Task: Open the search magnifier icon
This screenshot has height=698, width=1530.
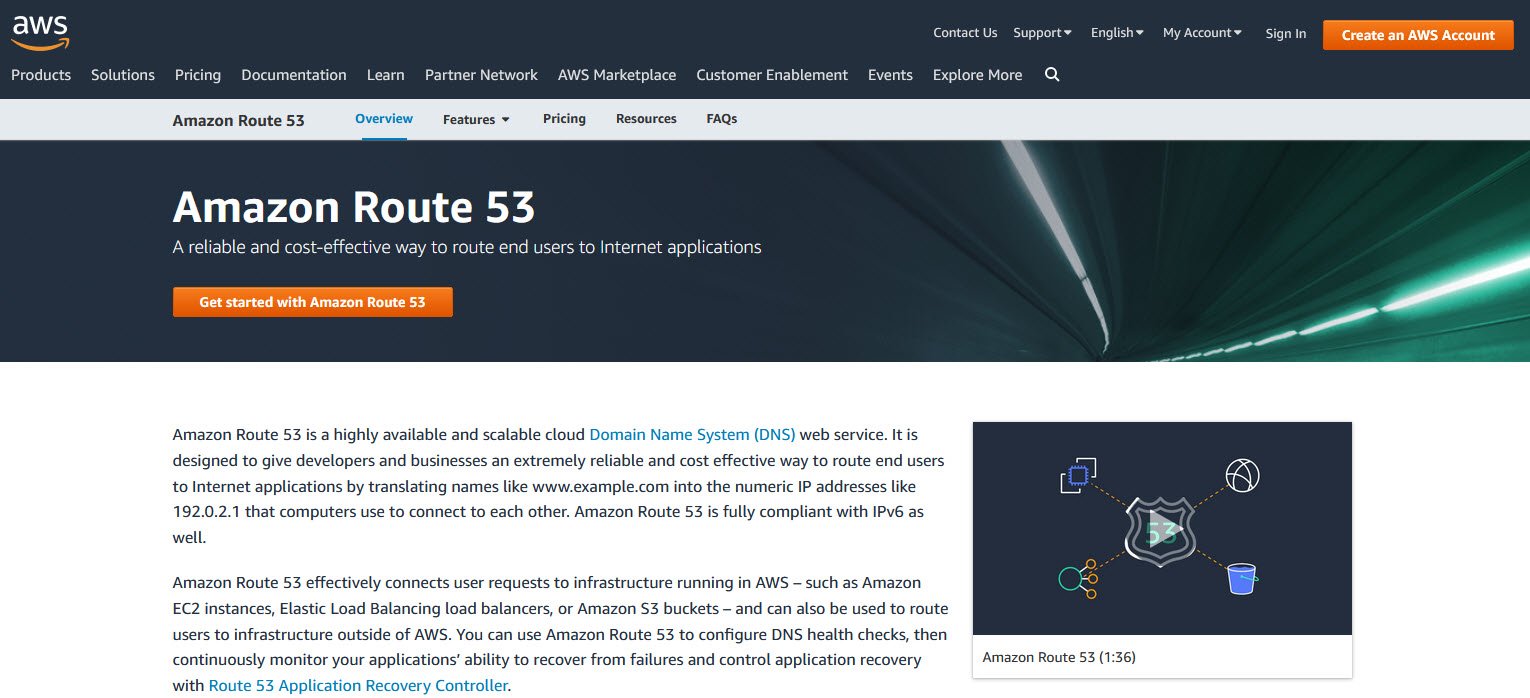Action: (1052, 75)
